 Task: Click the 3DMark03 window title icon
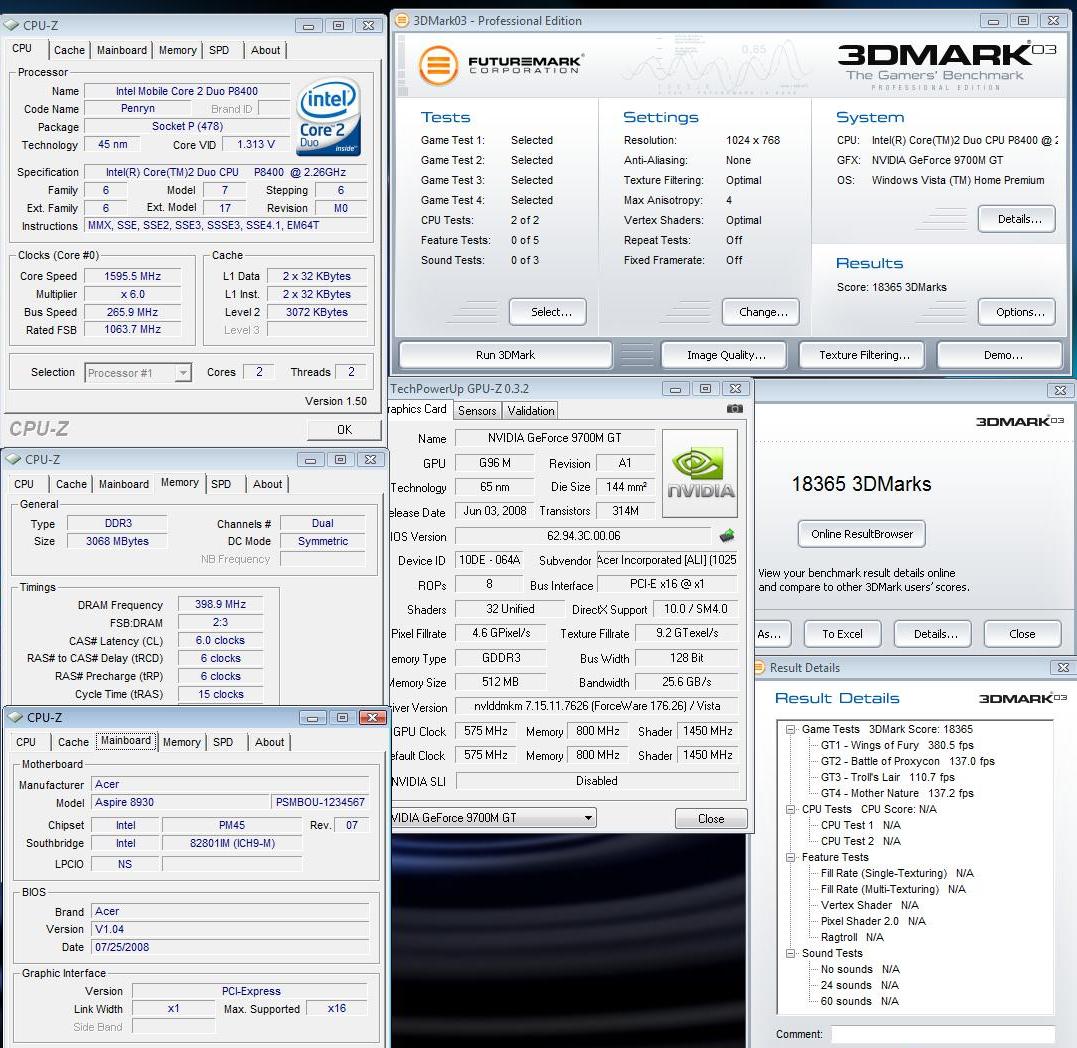coord(402,21)
